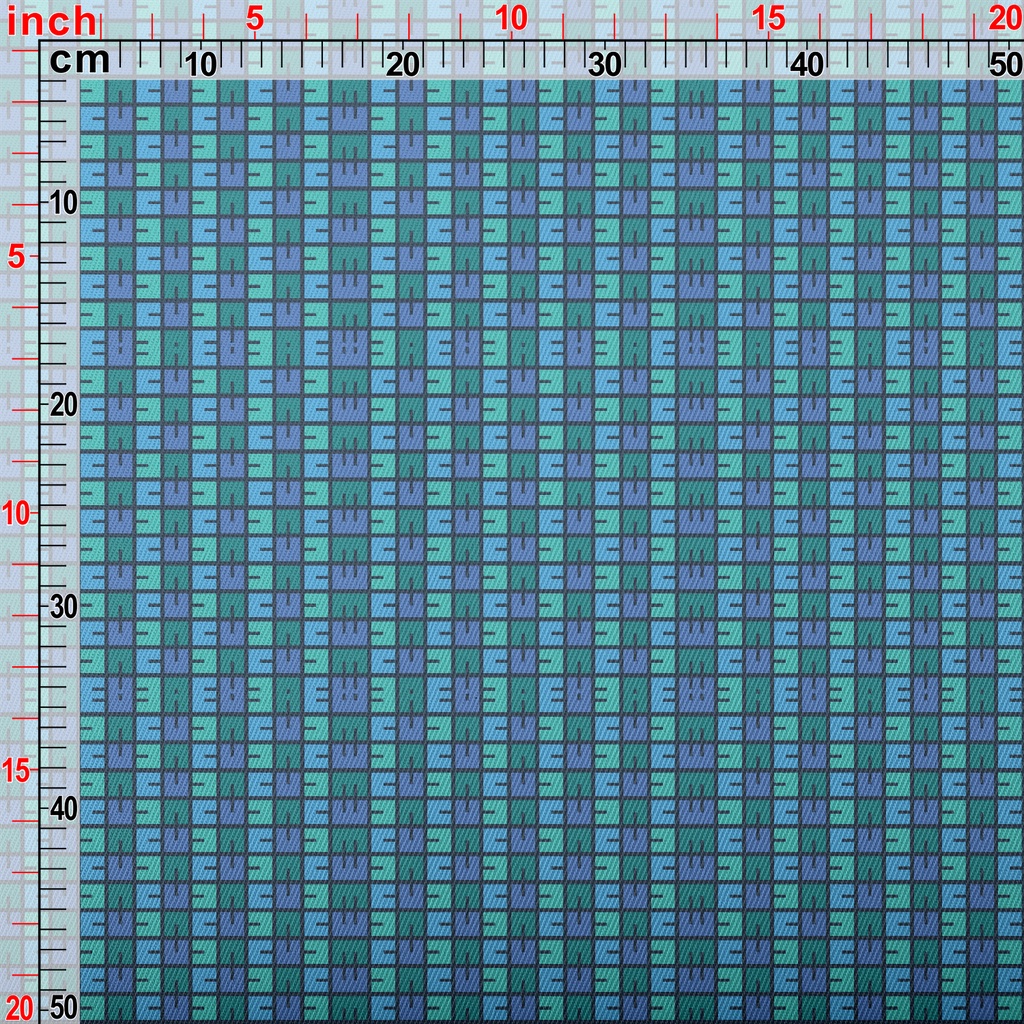
Task: Click the black 'cm' unit label
Action: point(80,61)
